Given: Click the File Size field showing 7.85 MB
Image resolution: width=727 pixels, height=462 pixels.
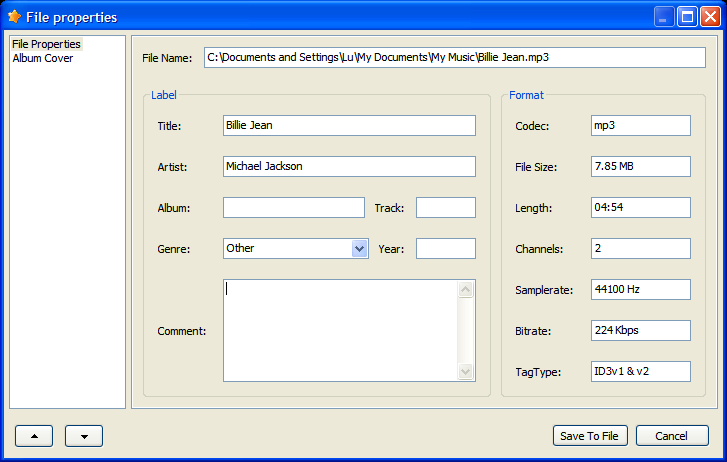Looking at the screenshot, I should (x=641, y=167).
